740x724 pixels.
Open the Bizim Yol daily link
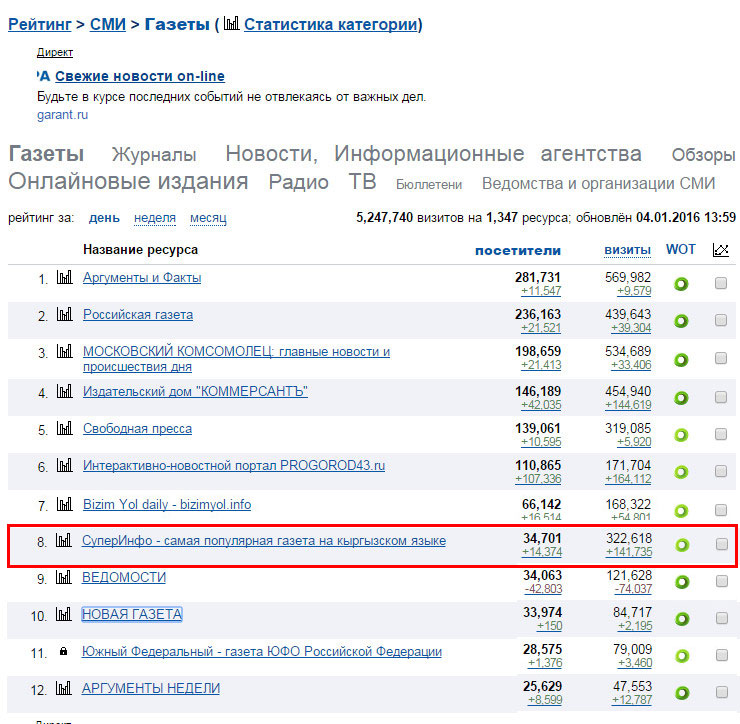(167, 505)
